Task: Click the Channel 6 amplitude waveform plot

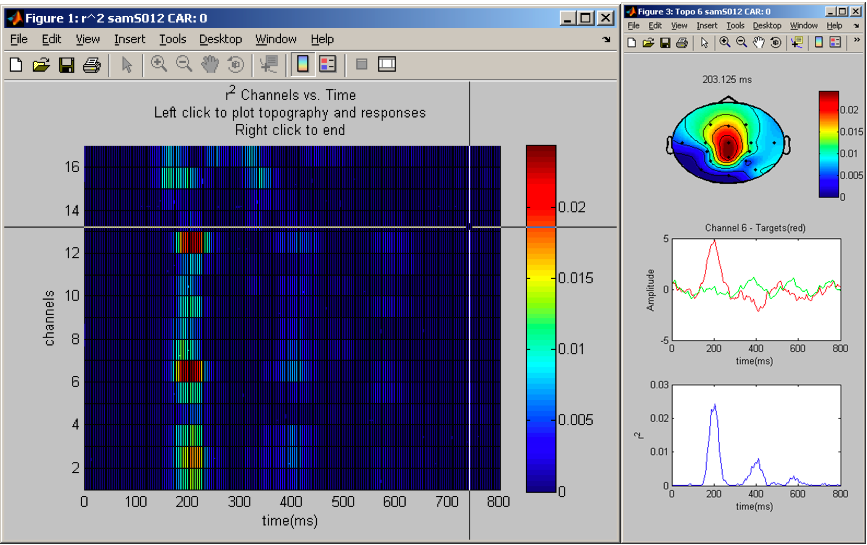Action: [x=756, y=290]
